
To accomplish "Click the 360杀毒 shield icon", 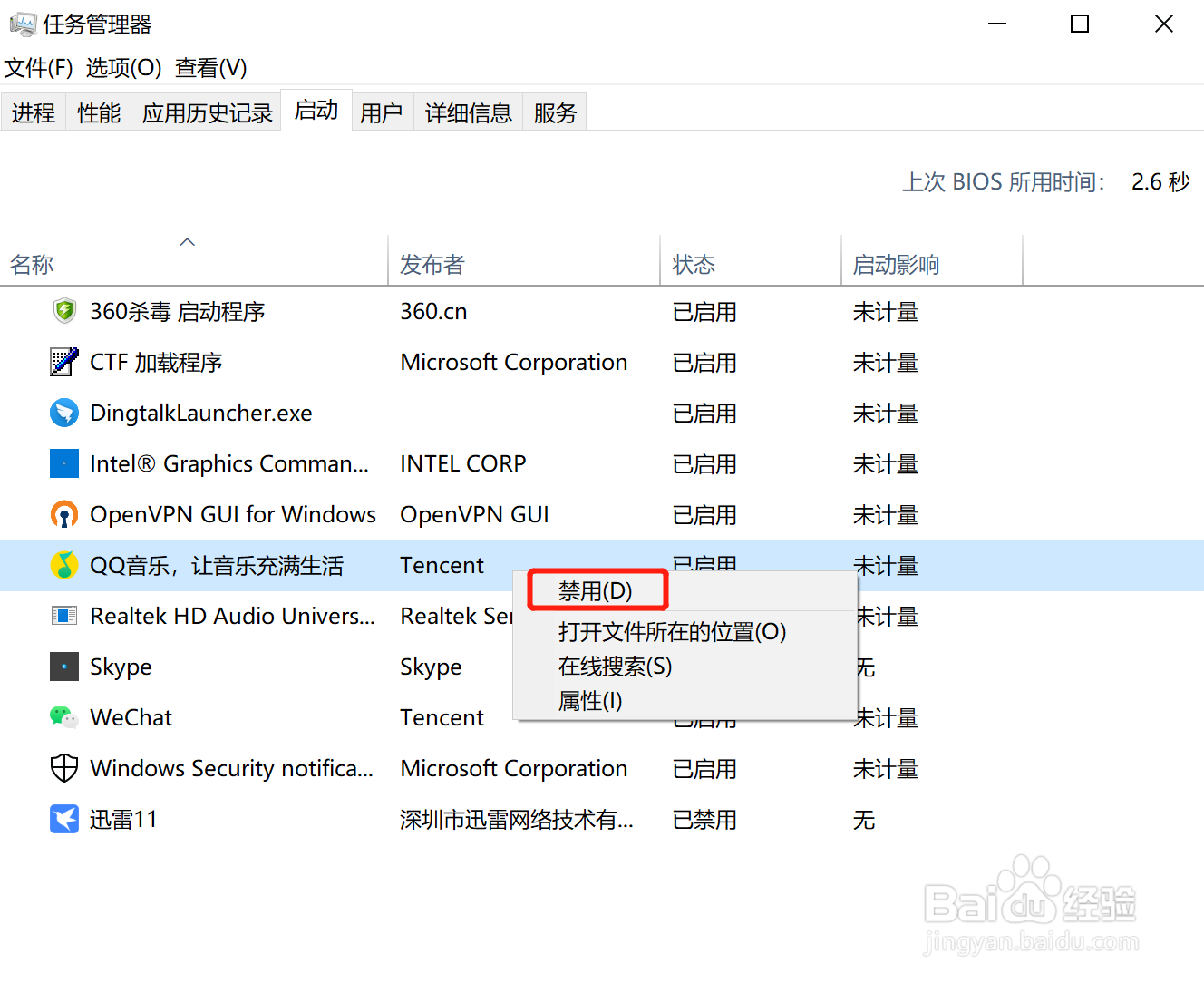I will [64, 311].
